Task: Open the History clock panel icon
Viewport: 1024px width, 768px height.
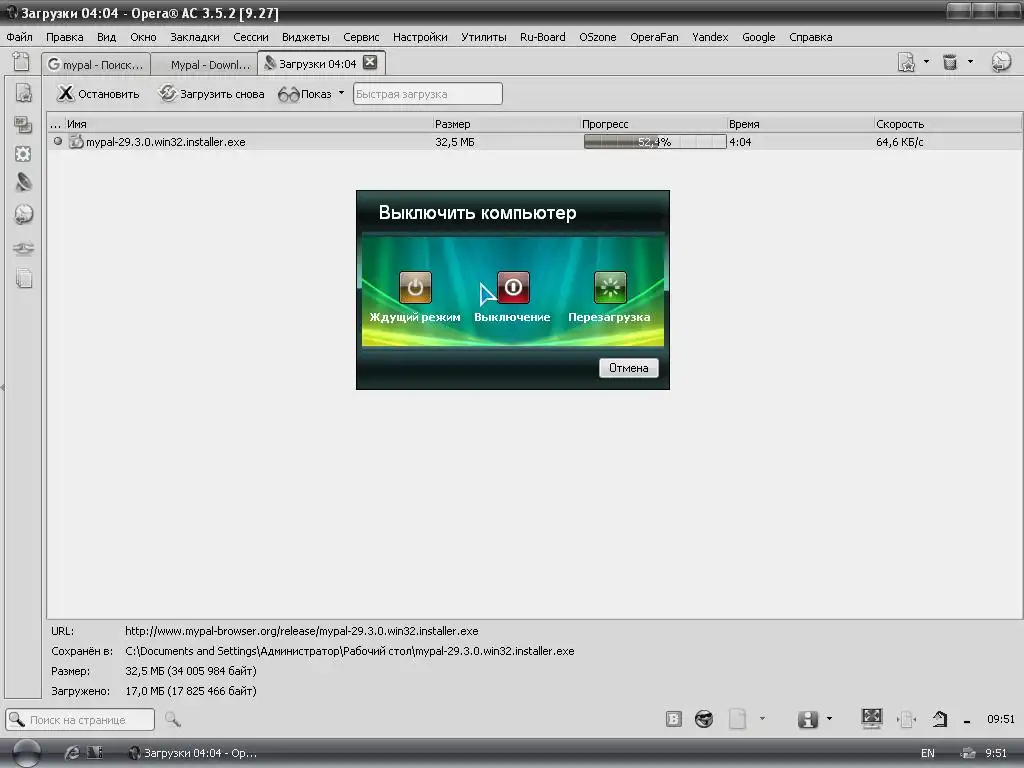Action: [24, 214]
